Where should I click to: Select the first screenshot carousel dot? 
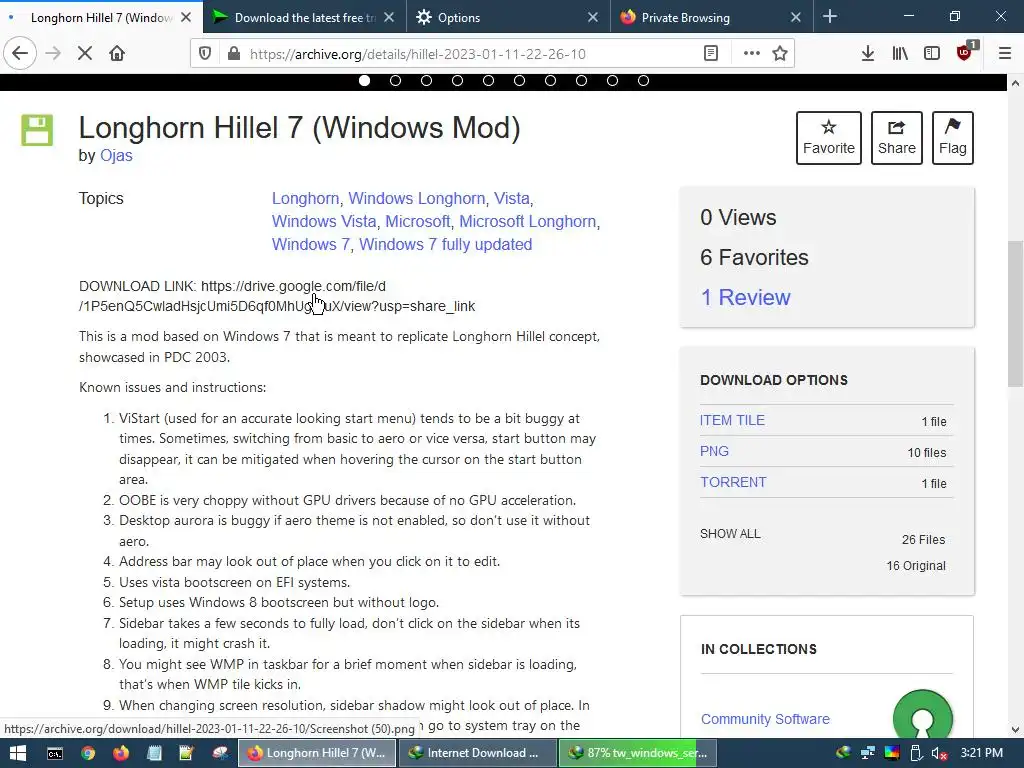[x=364, y=80]
